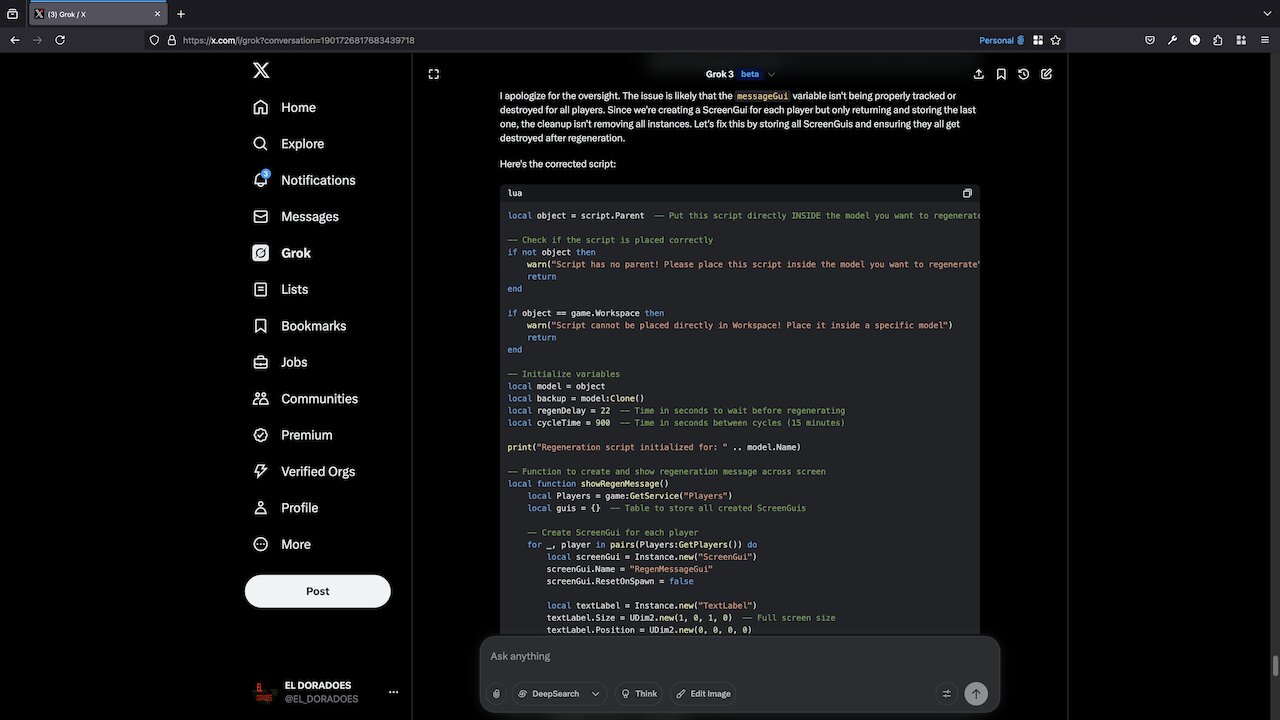The width and height of the screenshot is (1280, 720).
Task: Open the wrench developer tools icon
Action: click(1172, 40)
